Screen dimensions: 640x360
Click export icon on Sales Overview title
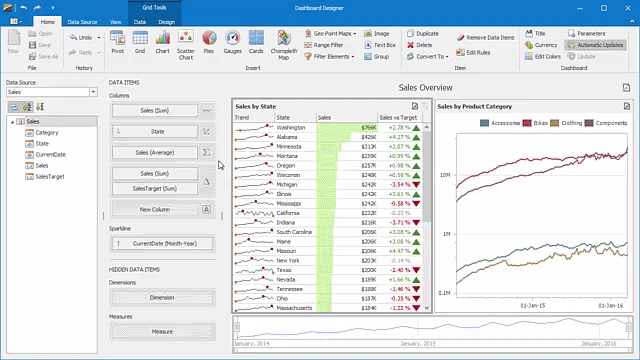[627, 87]
